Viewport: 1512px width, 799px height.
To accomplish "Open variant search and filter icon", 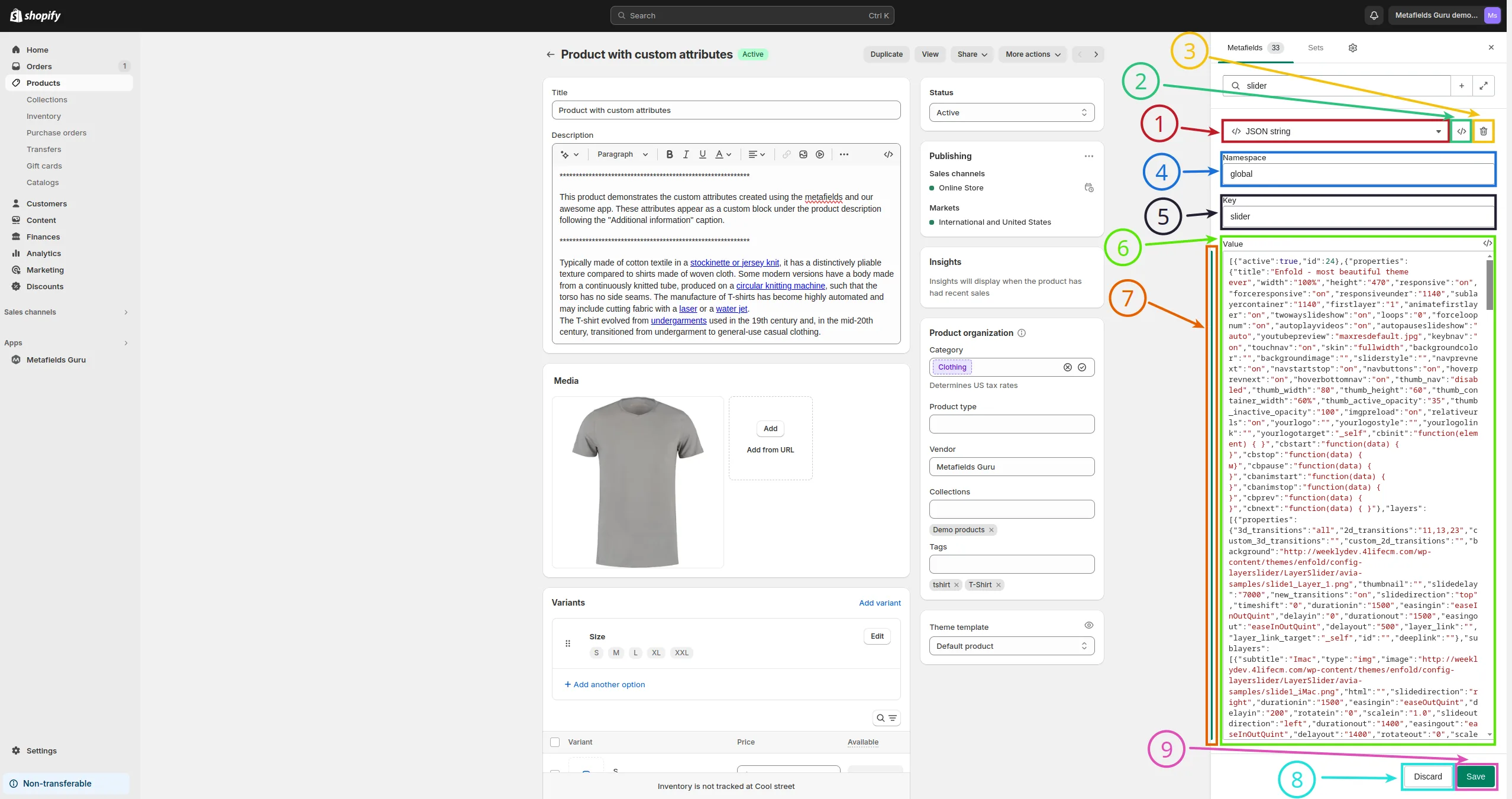I will pos(886,718).
